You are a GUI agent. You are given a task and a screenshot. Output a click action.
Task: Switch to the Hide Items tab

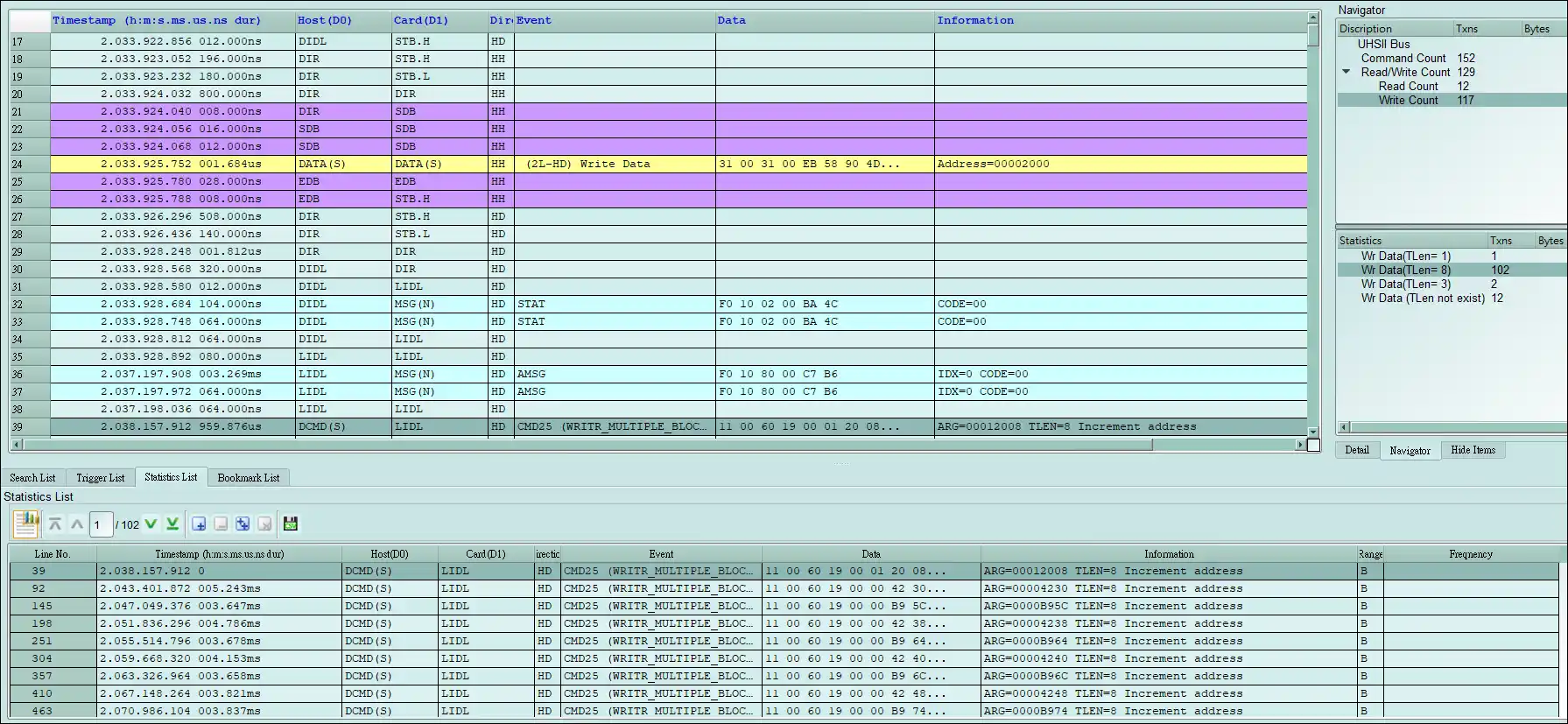[1473, 450]
